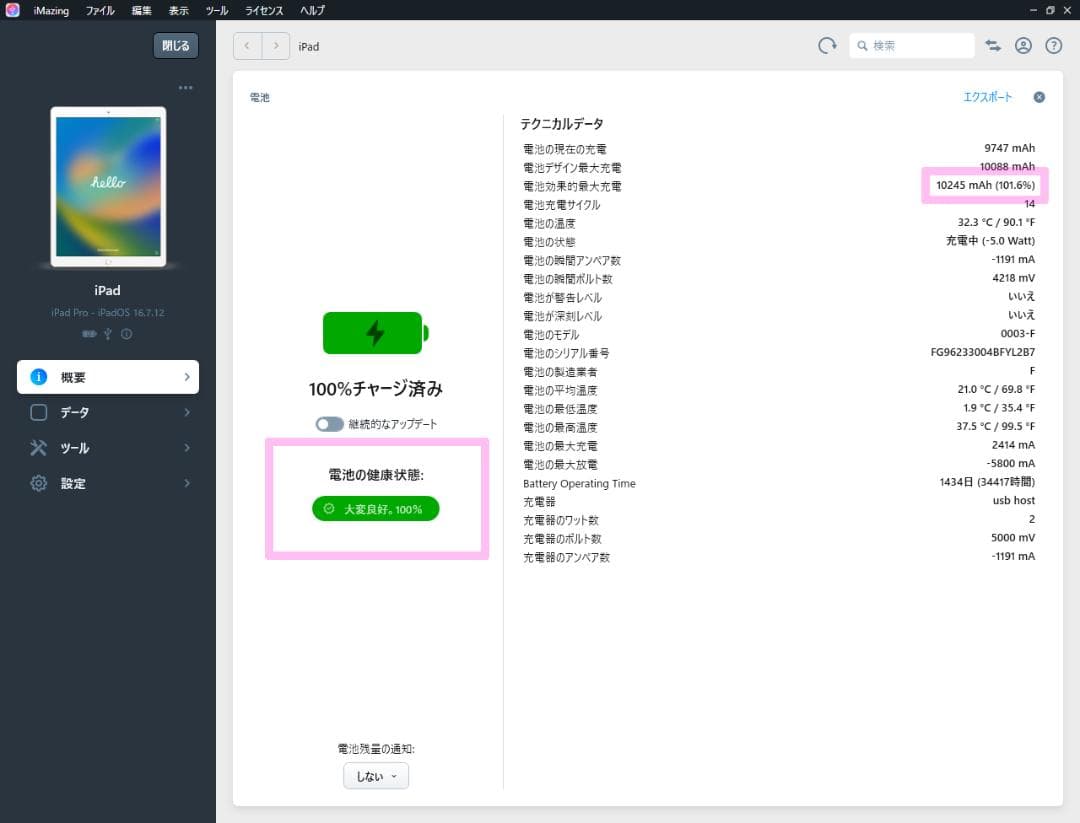Viewport: 1080px width, 823px height.
Task: Click inside the 検索 search field
Action: pos(912,45)
